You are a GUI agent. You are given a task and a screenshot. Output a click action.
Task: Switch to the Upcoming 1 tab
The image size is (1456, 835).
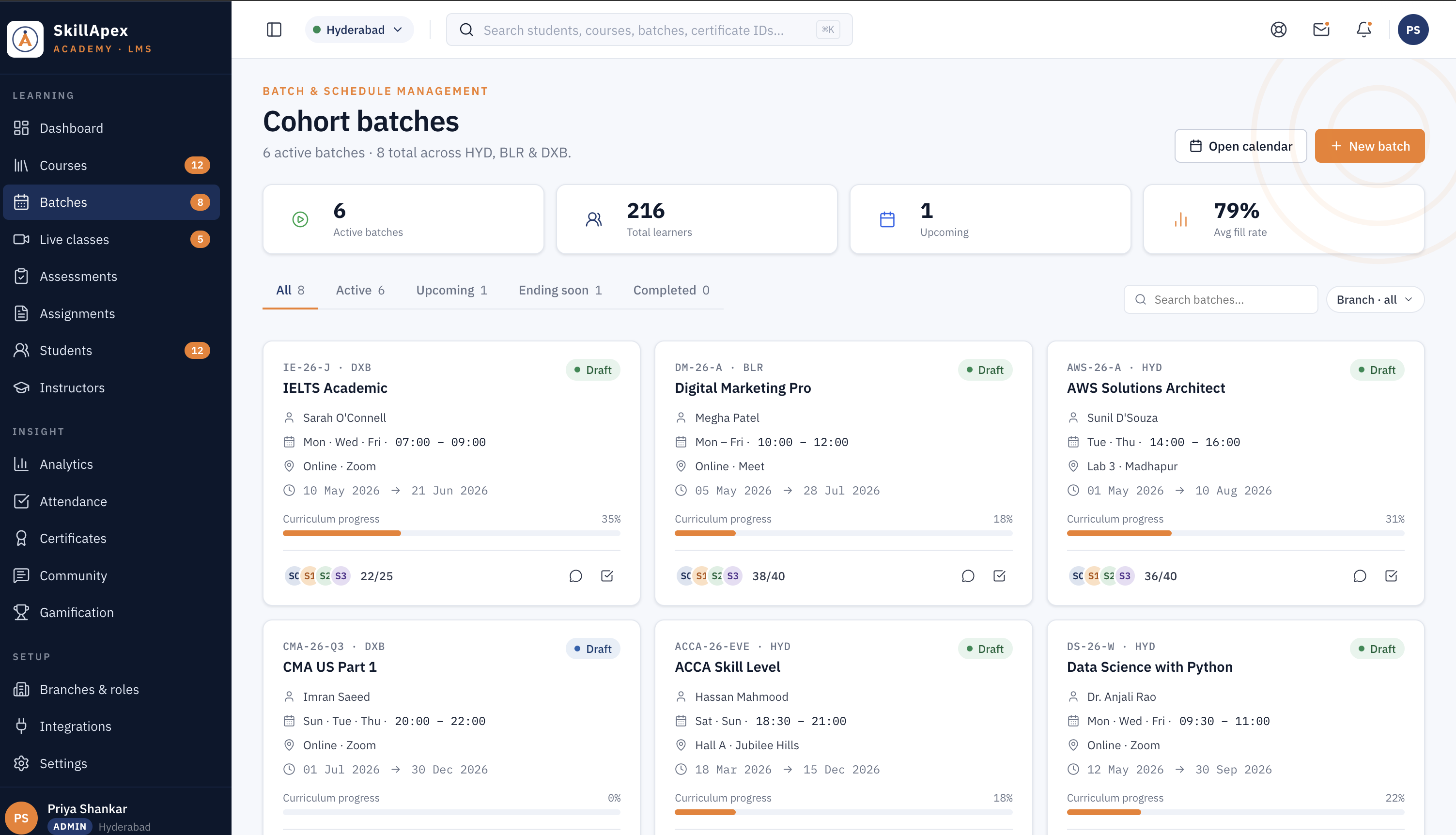452,290
